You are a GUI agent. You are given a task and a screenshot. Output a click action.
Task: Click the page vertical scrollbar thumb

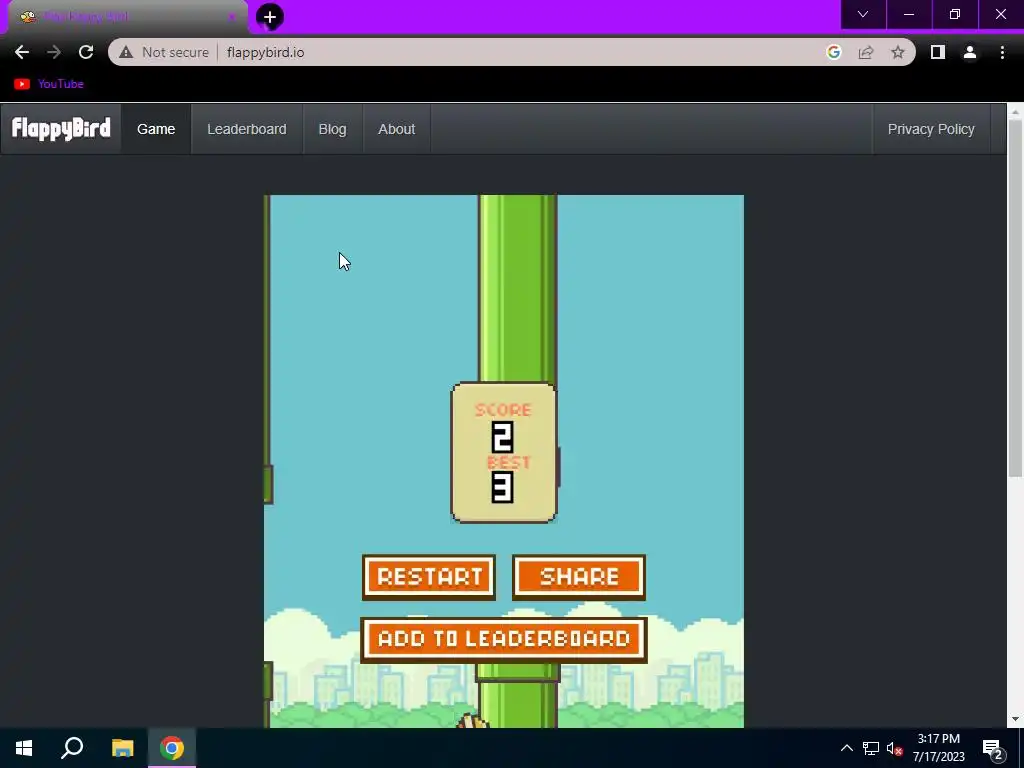point(1015,297)
